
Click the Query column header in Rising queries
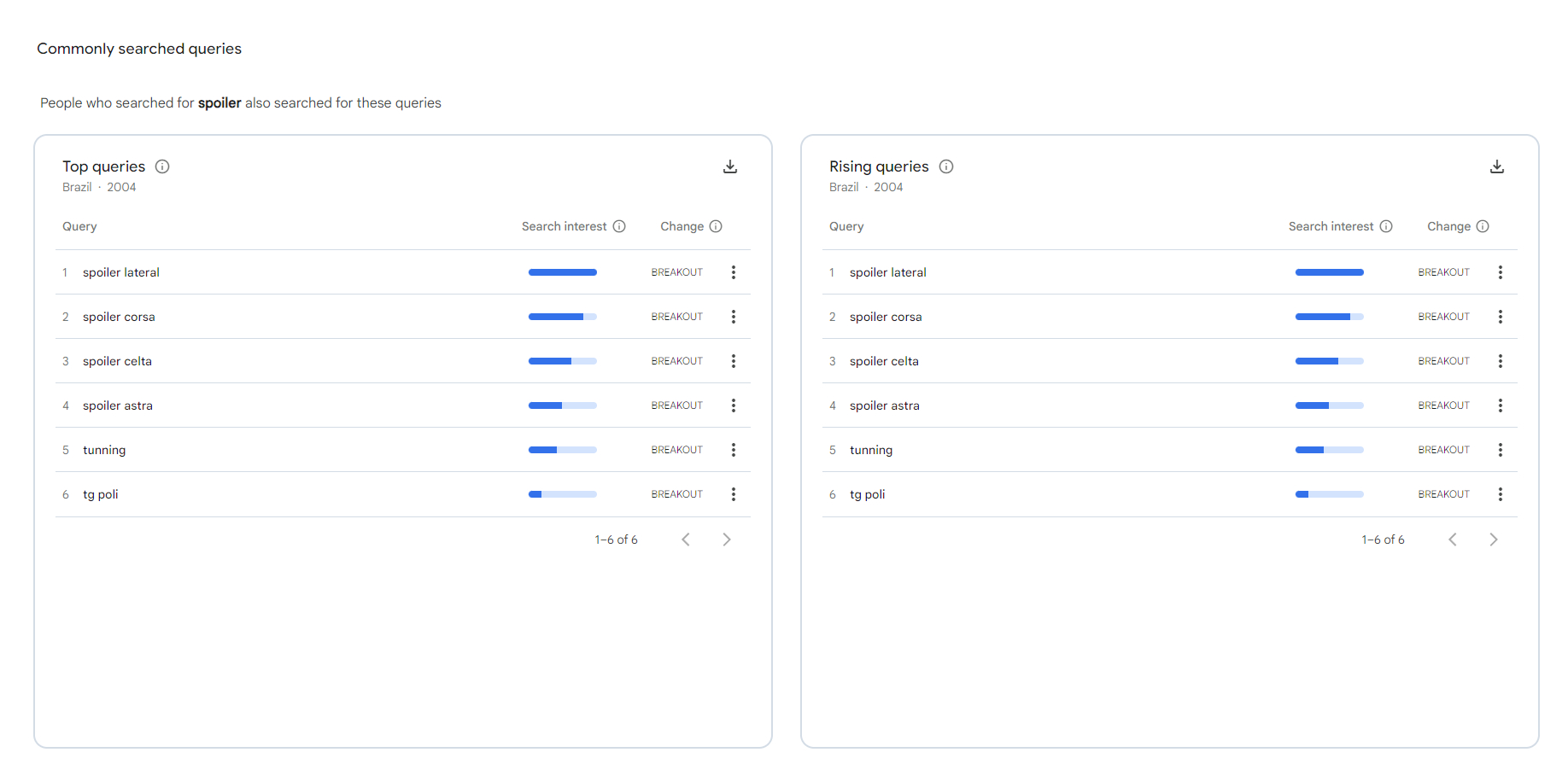click(x=845, y=226)
